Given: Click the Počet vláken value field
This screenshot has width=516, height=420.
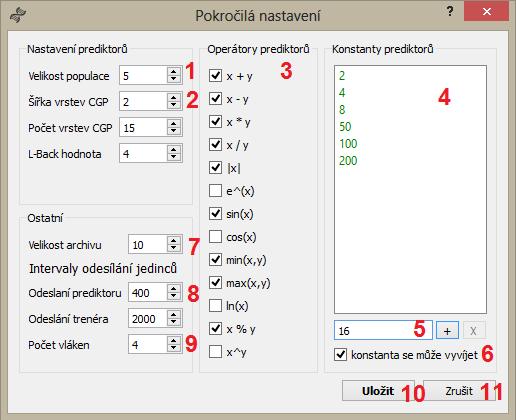Looking at the screenshot, I should [148, 345].
